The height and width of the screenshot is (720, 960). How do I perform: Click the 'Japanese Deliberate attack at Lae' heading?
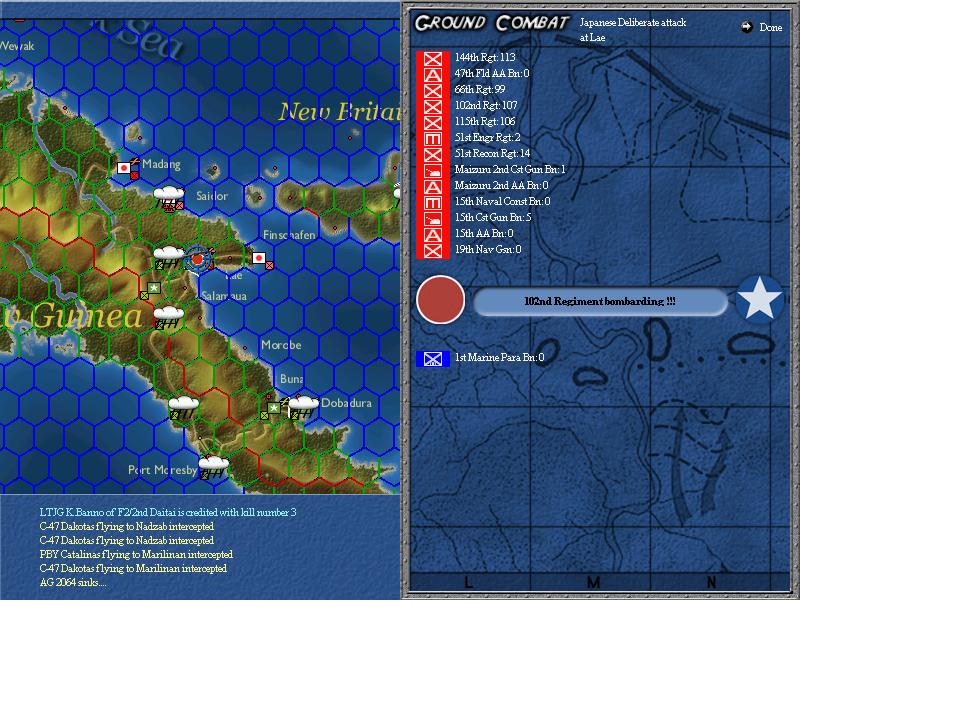coord(633,29)
